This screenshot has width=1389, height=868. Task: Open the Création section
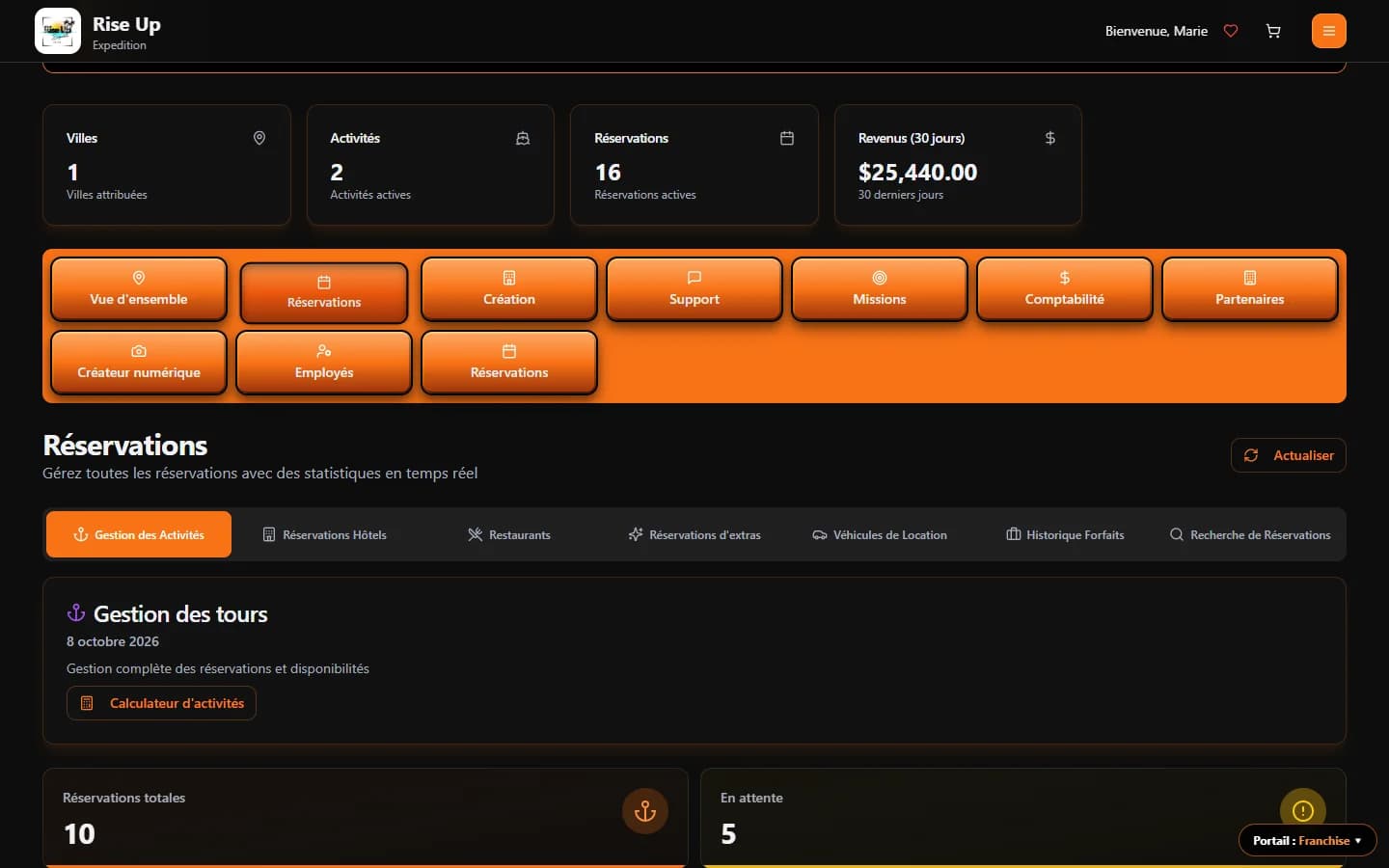click(509, 289)
